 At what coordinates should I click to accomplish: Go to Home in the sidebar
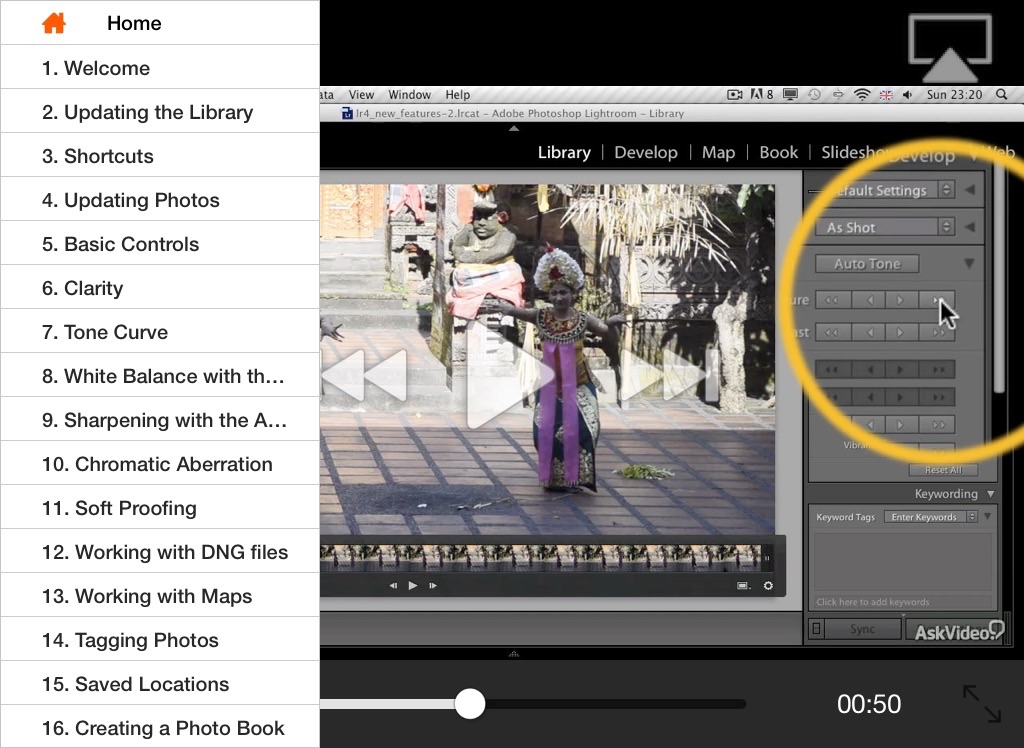pos(160,23)
